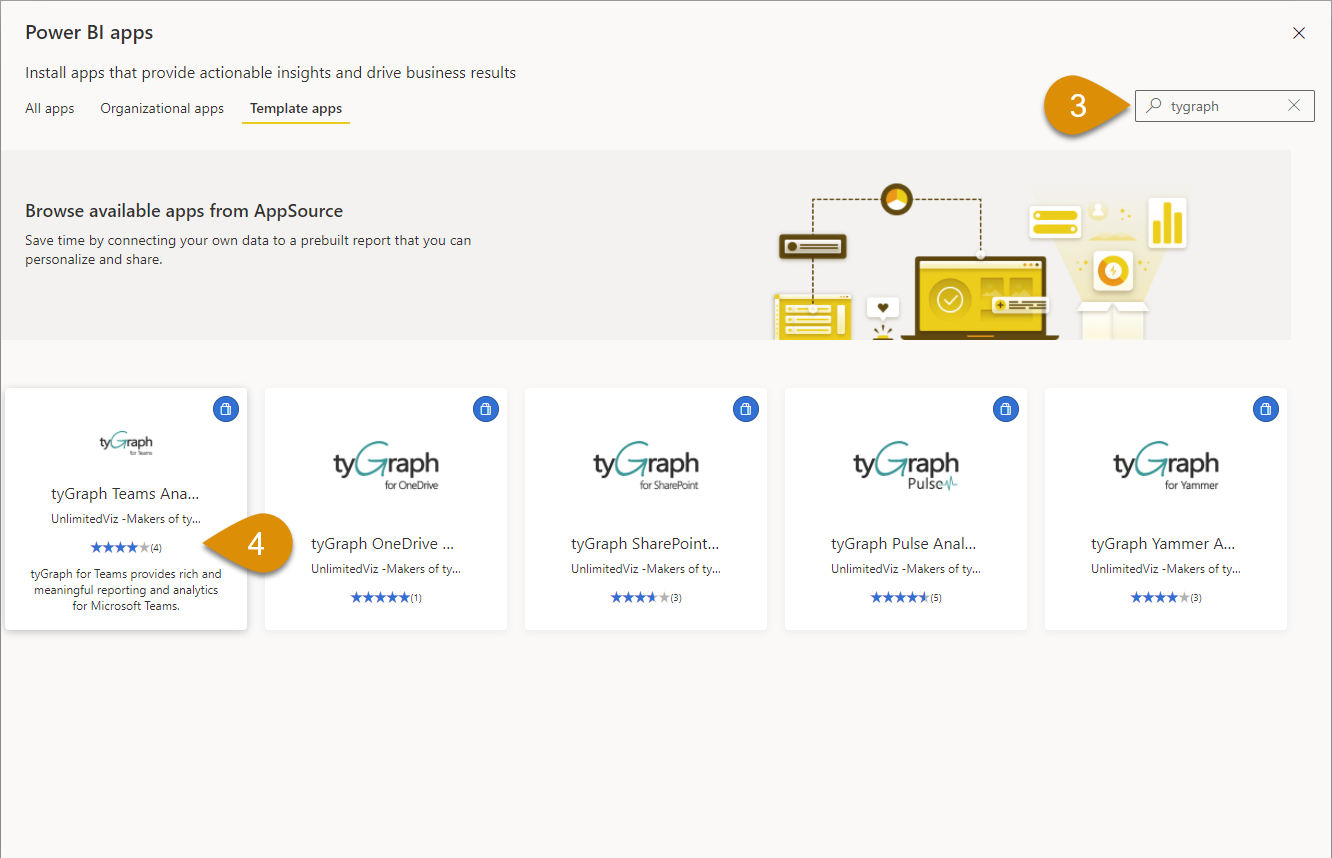Click the briefcase icon on tyGraph Pulse card
The width and height of the screenshot is (1332, 858).
click(1005, 408)
